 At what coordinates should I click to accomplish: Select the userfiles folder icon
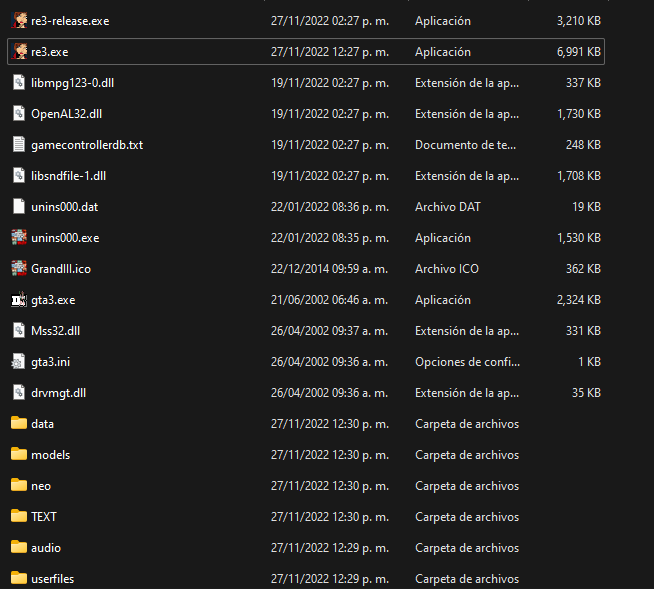[19, 578]
